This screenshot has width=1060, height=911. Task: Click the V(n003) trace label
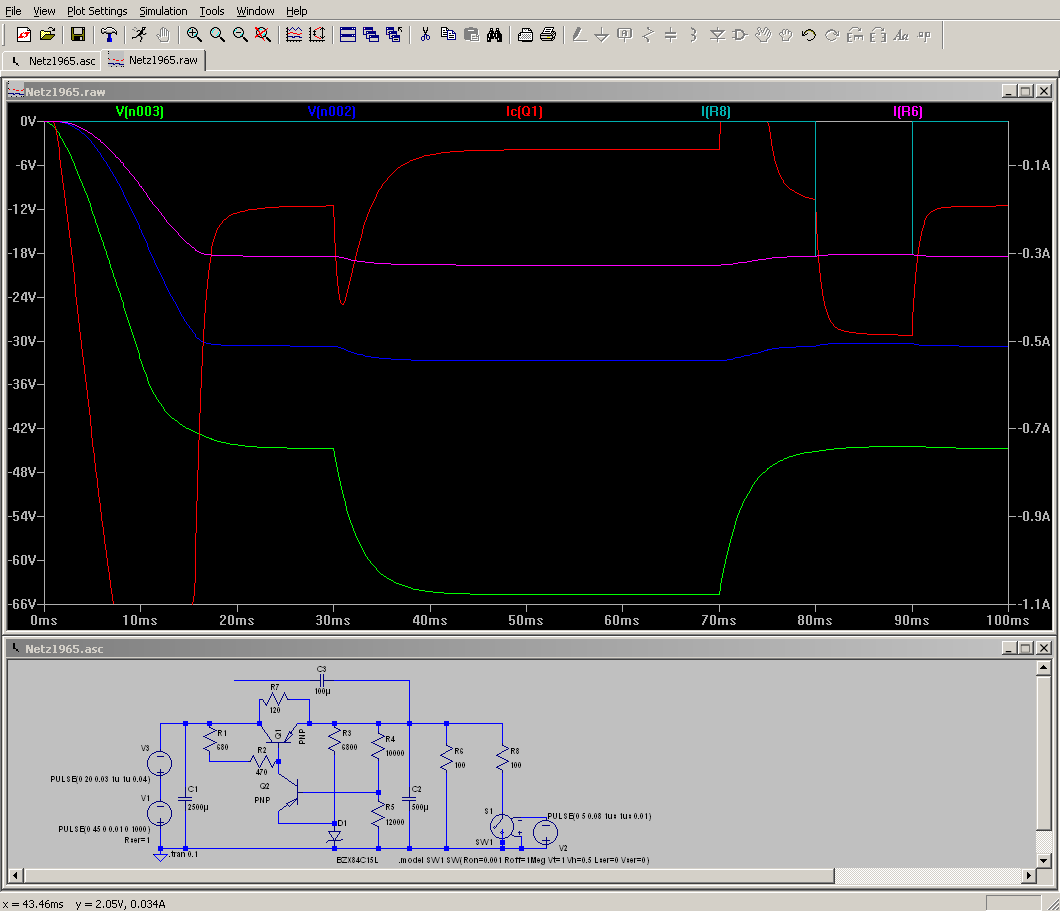139,112
